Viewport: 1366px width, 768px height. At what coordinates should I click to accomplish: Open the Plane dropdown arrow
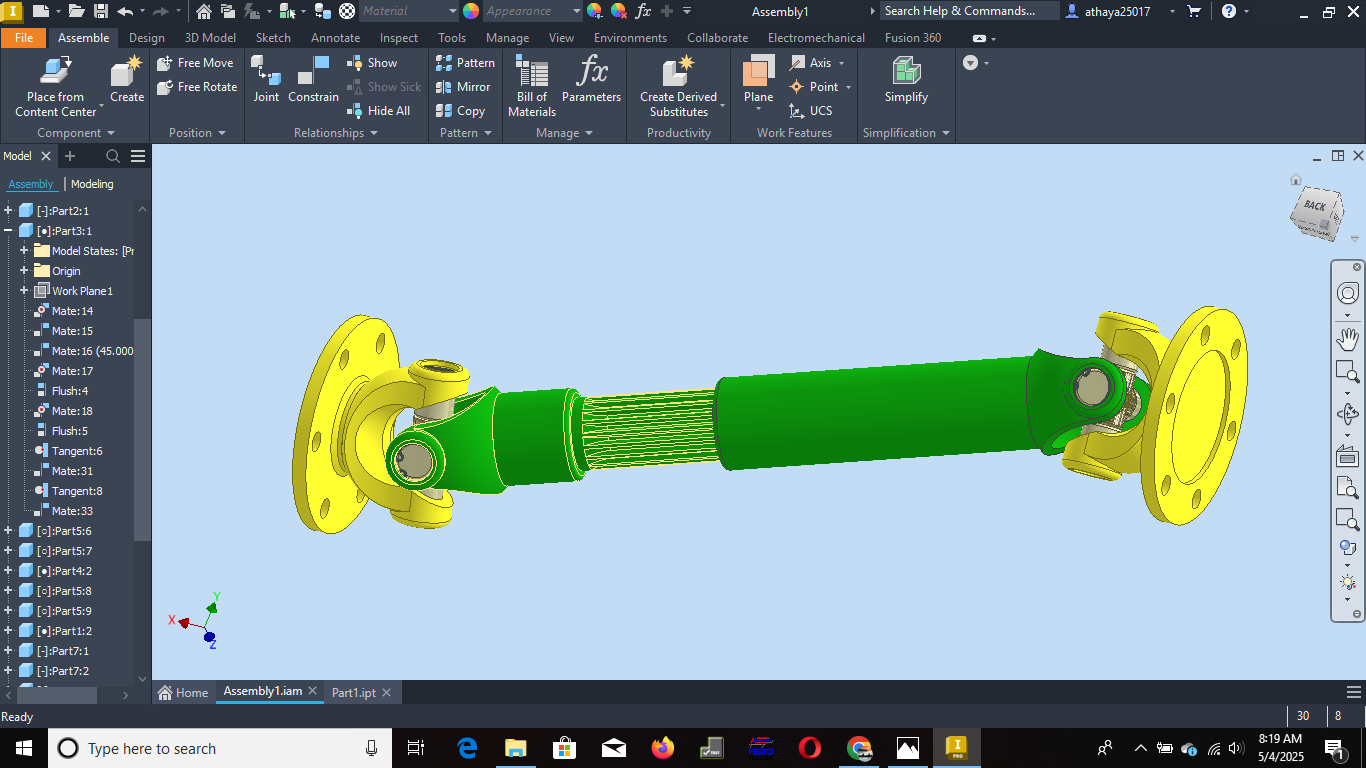pos(758,110)
